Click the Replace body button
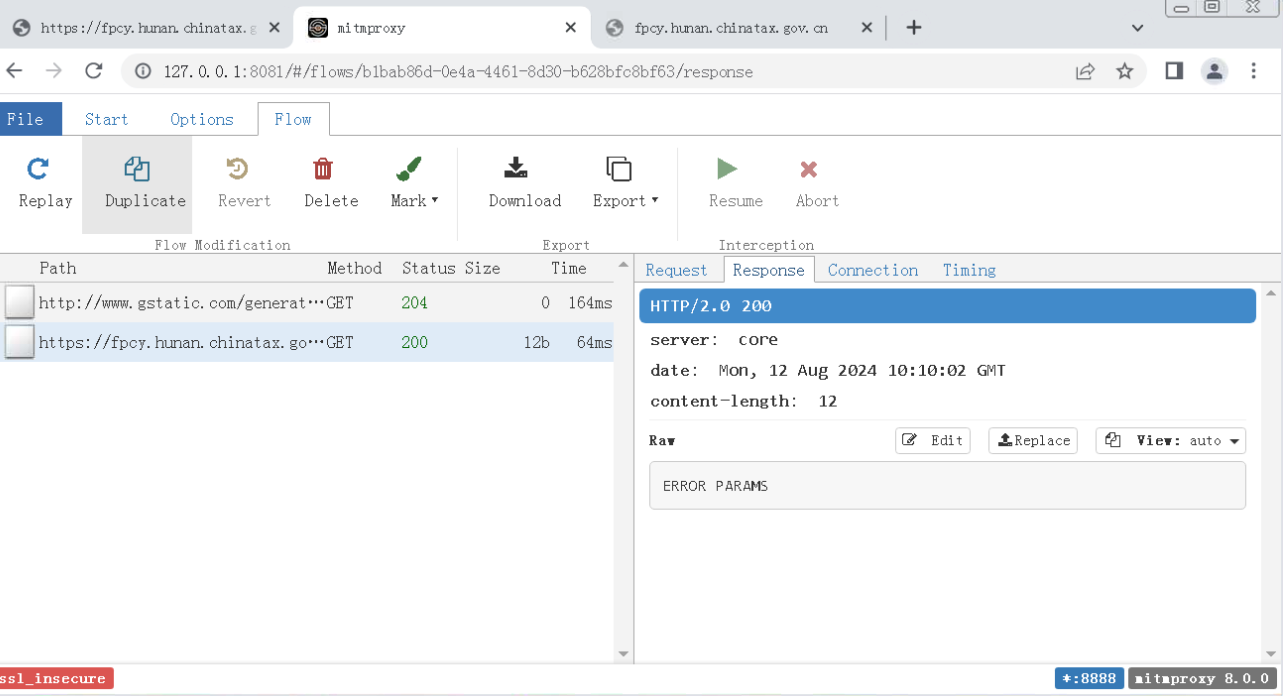The image size is (1283, 696). click(x=1033, y=441)
